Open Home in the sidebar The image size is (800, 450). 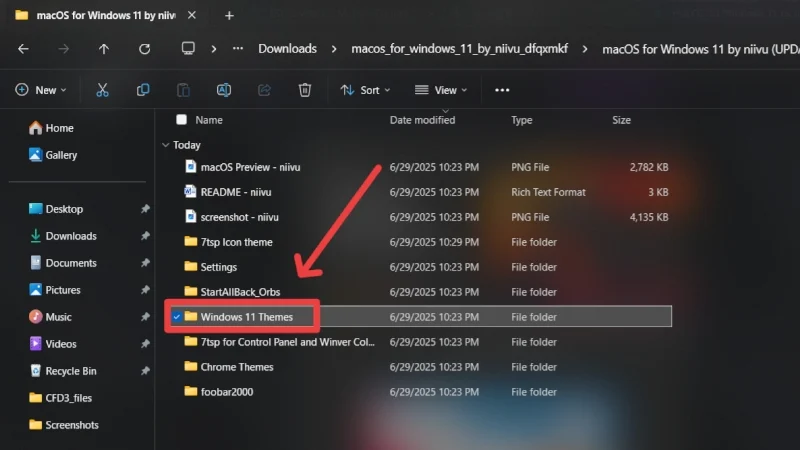pos(51,128)
